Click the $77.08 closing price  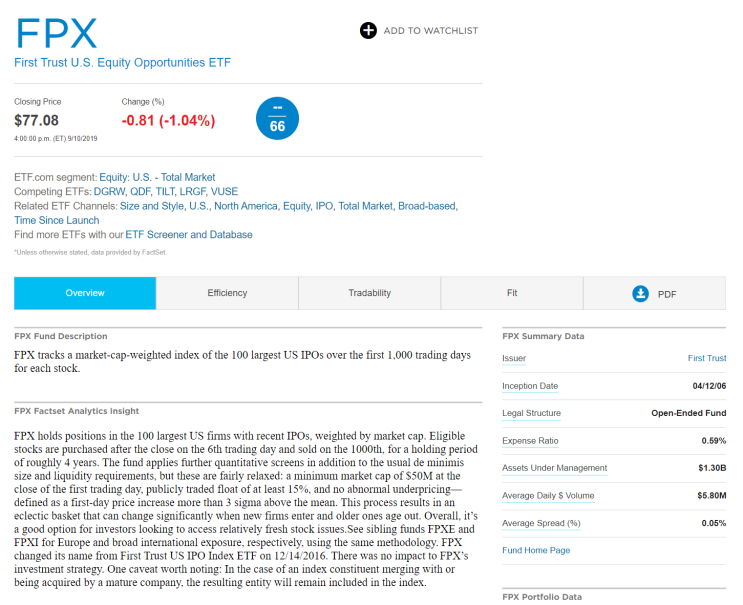36,120
